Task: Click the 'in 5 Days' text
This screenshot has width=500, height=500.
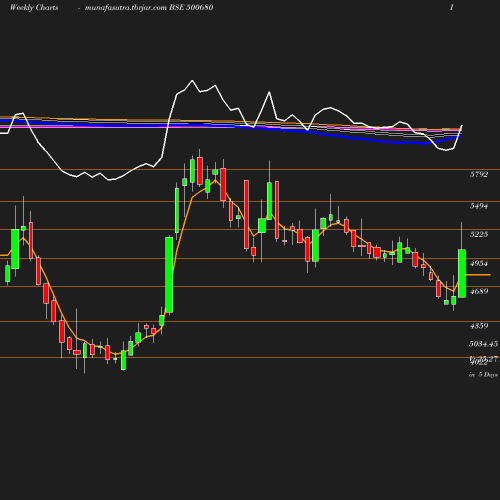Action: click(483, 374)
